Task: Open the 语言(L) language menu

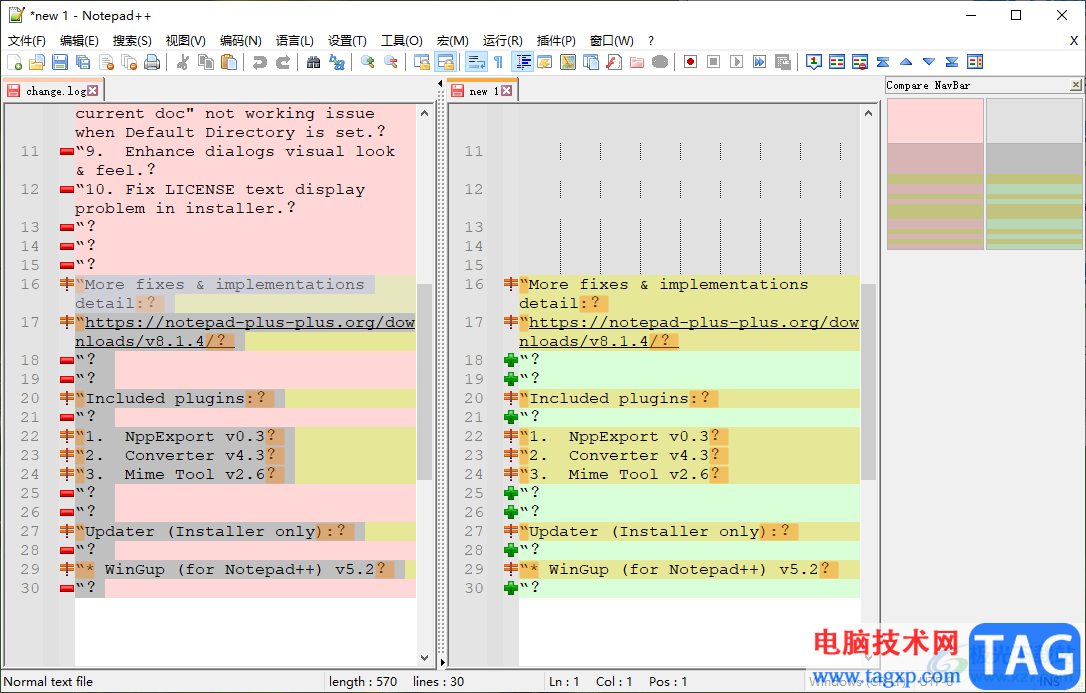Action: (x=294, y=41)
